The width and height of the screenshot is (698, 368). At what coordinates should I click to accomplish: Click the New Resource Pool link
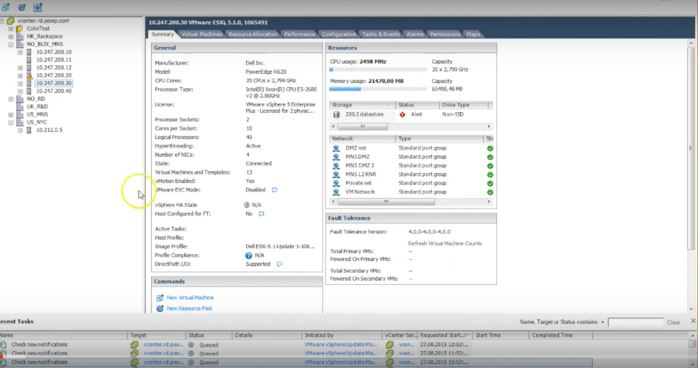189,308
